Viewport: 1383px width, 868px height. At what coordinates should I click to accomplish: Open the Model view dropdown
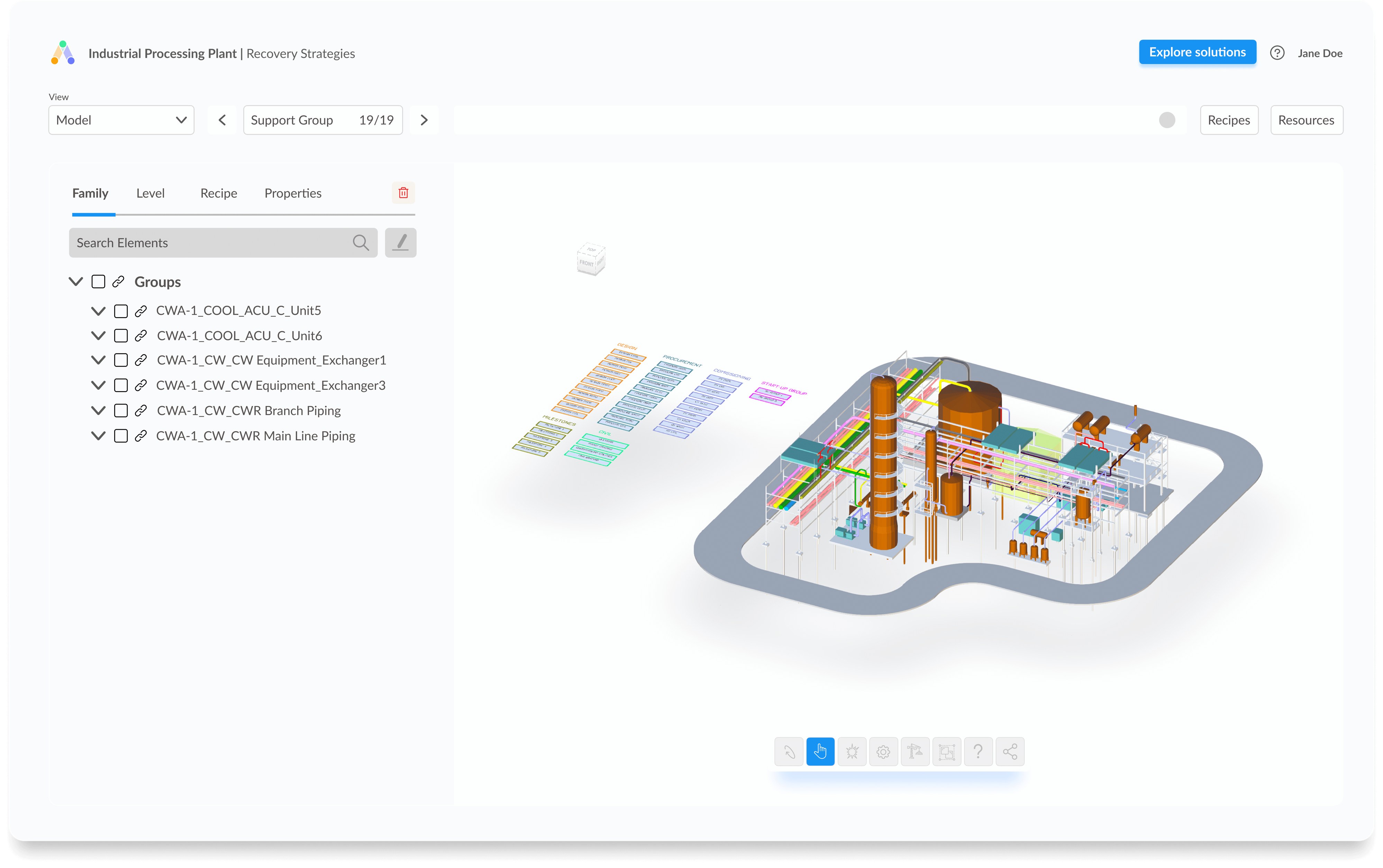pos(121,120)
